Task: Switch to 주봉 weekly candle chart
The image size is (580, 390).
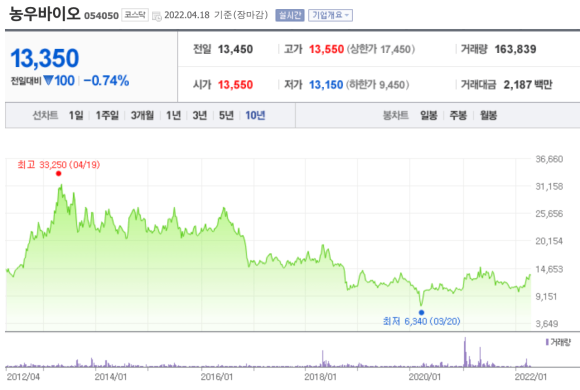Action: coord(458,115)
